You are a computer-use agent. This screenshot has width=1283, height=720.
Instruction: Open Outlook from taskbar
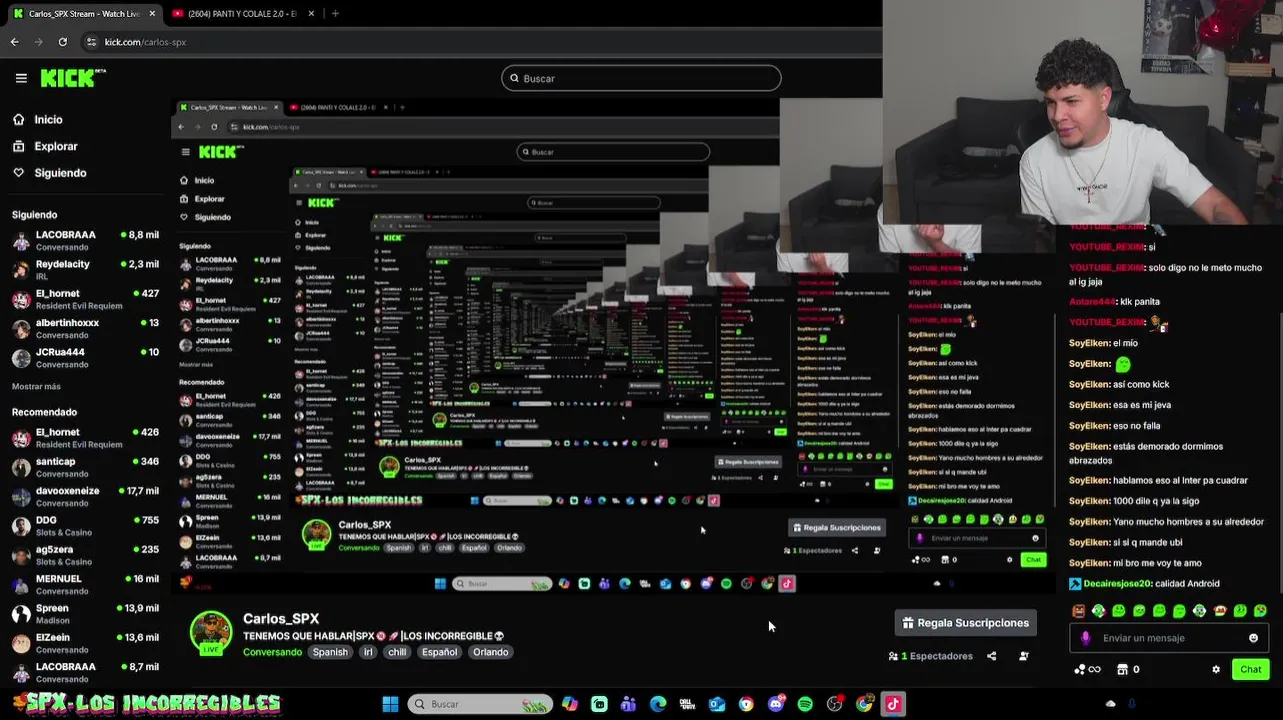tap(717, 704)
